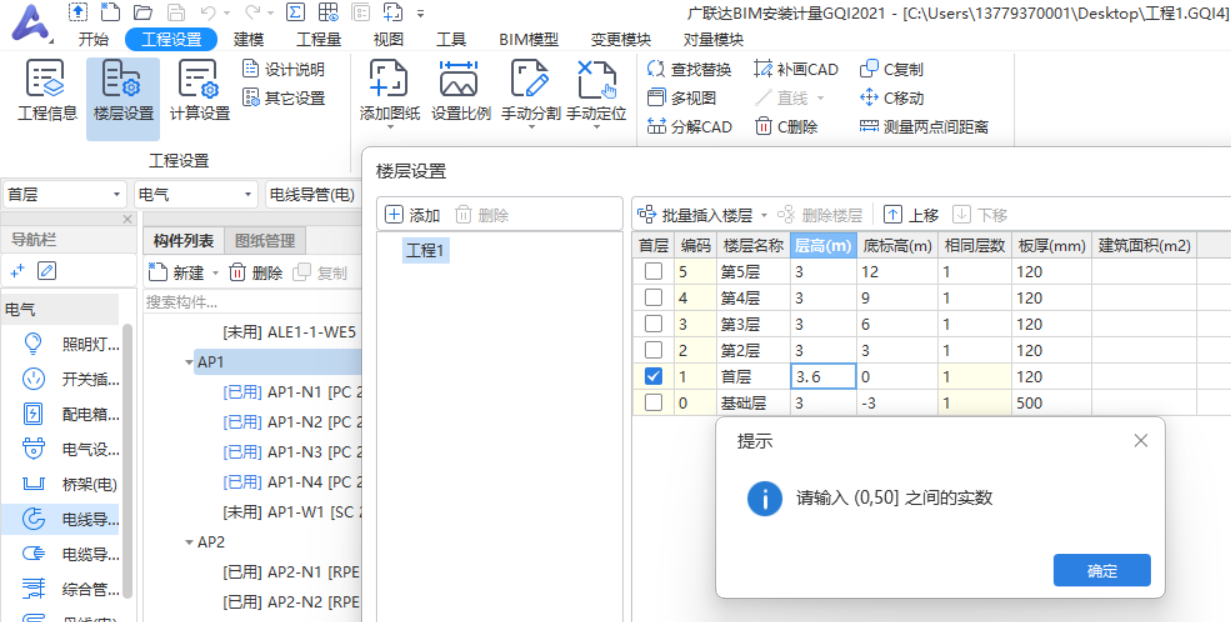Open 设置比例 scale setting tool
1231x622 pixels.
coord(460,92)
